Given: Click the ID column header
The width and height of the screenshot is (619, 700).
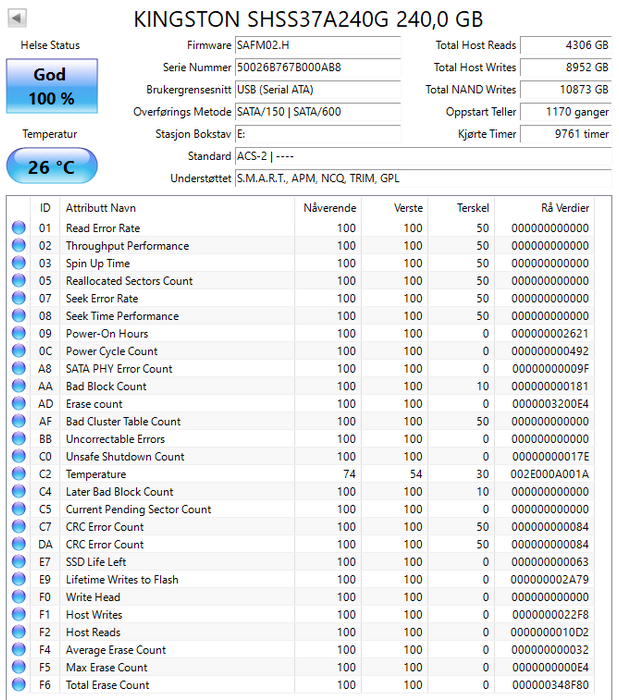Looking at the screenshot, I should (45, 208).
